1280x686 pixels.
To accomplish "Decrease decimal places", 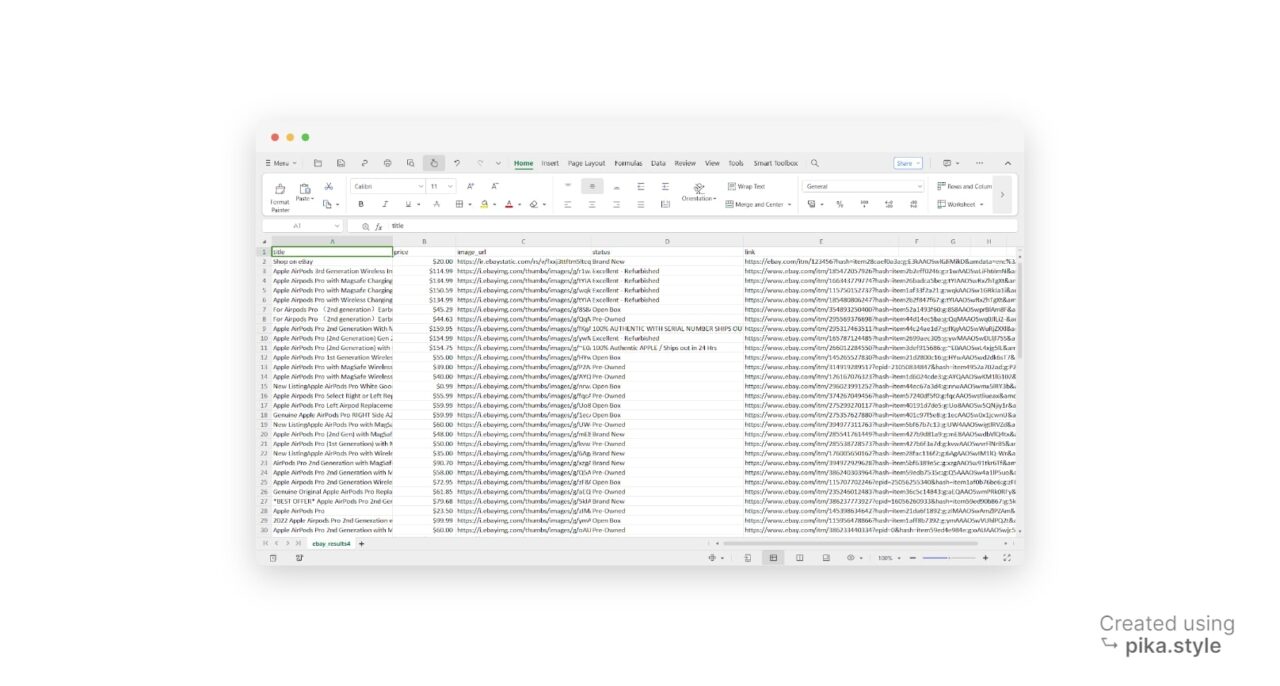I will (913, 204).
